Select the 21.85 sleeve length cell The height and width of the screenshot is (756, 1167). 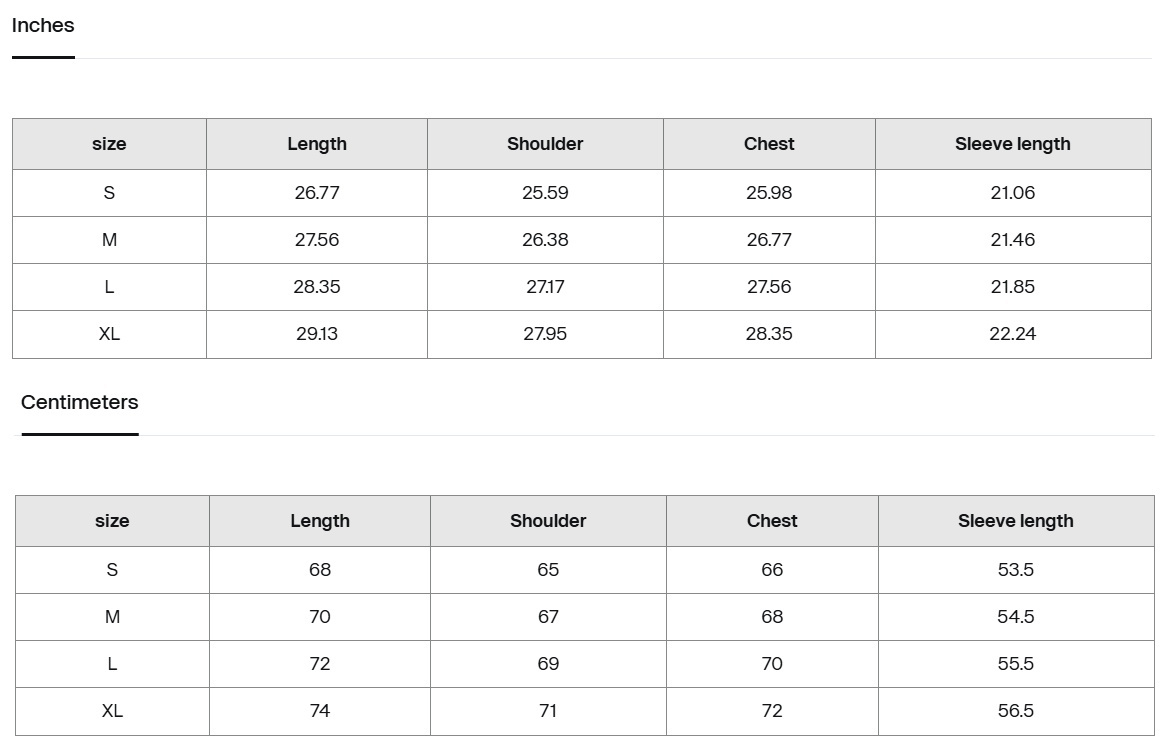1012,287
